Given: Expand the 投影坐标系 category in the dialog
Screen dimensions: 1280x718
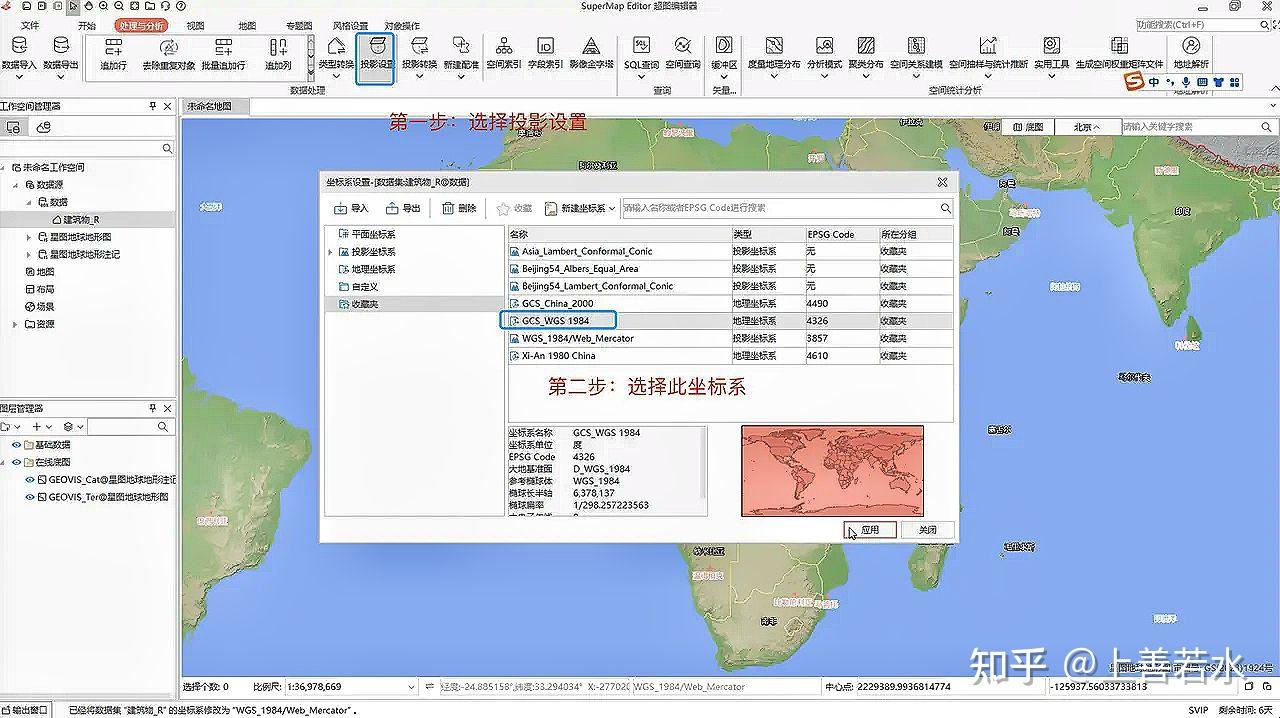Looking at the screenshot, I should pos(332,251).
